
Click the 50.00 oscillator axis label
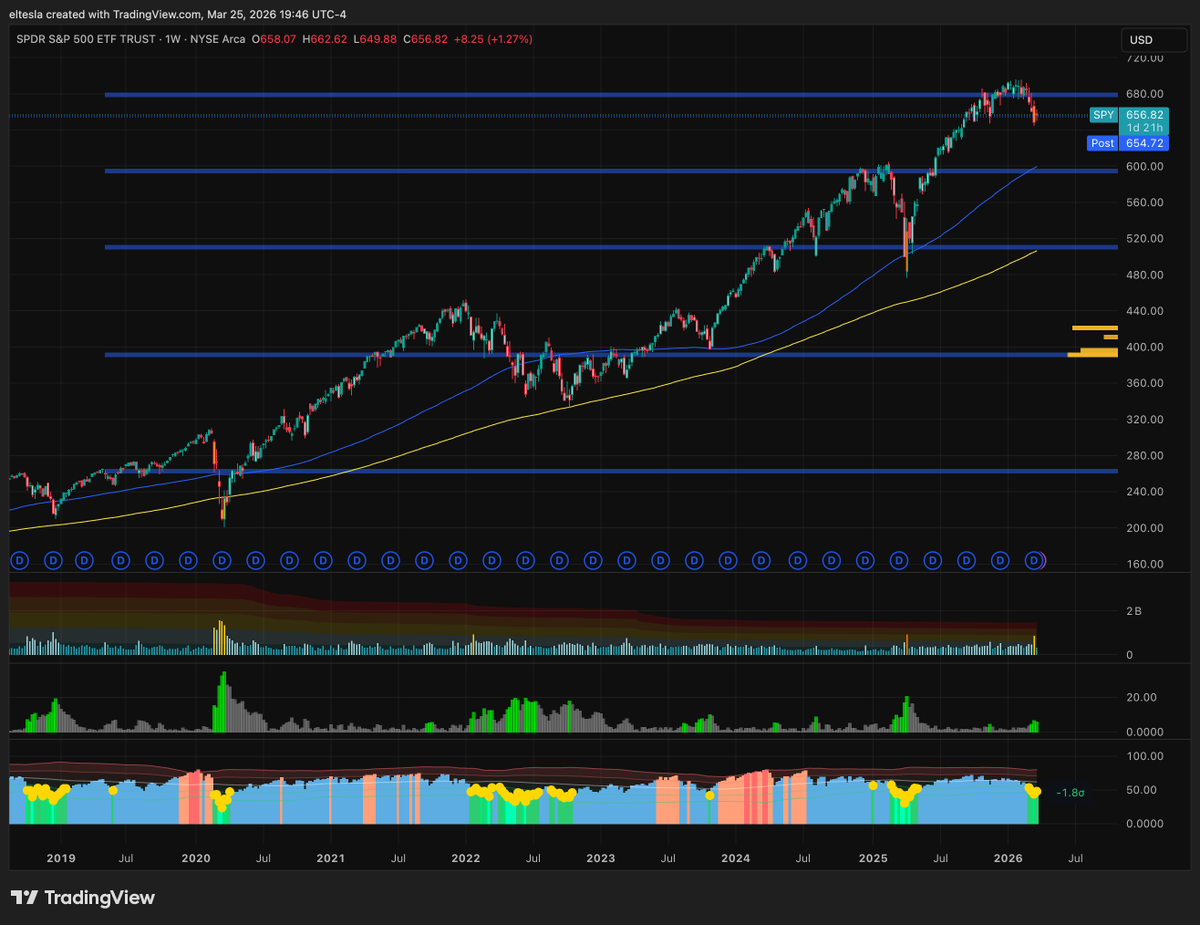click(1141, 790)
